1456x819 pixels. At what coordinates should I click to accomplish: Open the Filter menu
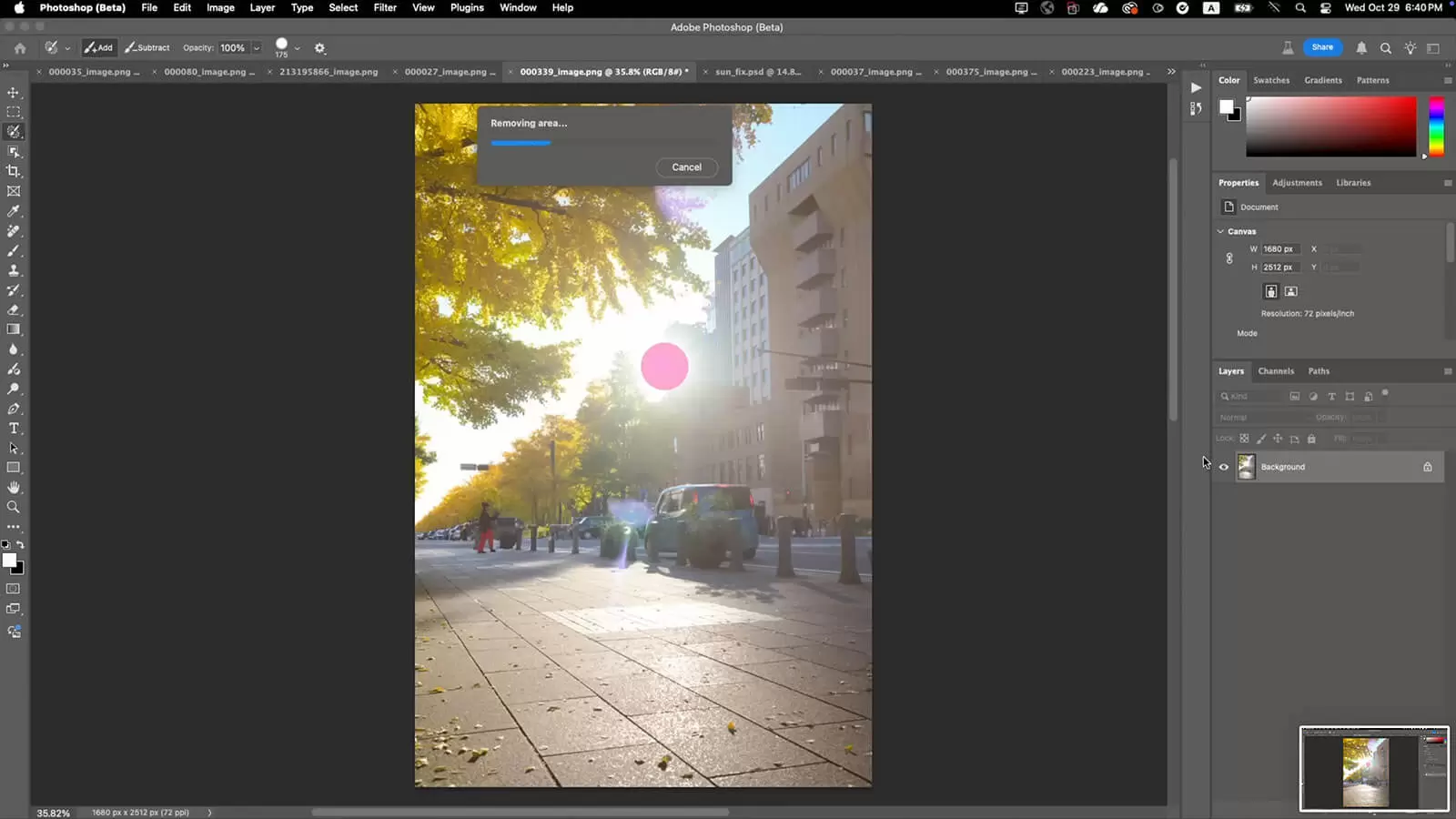[x=385, y=7]
